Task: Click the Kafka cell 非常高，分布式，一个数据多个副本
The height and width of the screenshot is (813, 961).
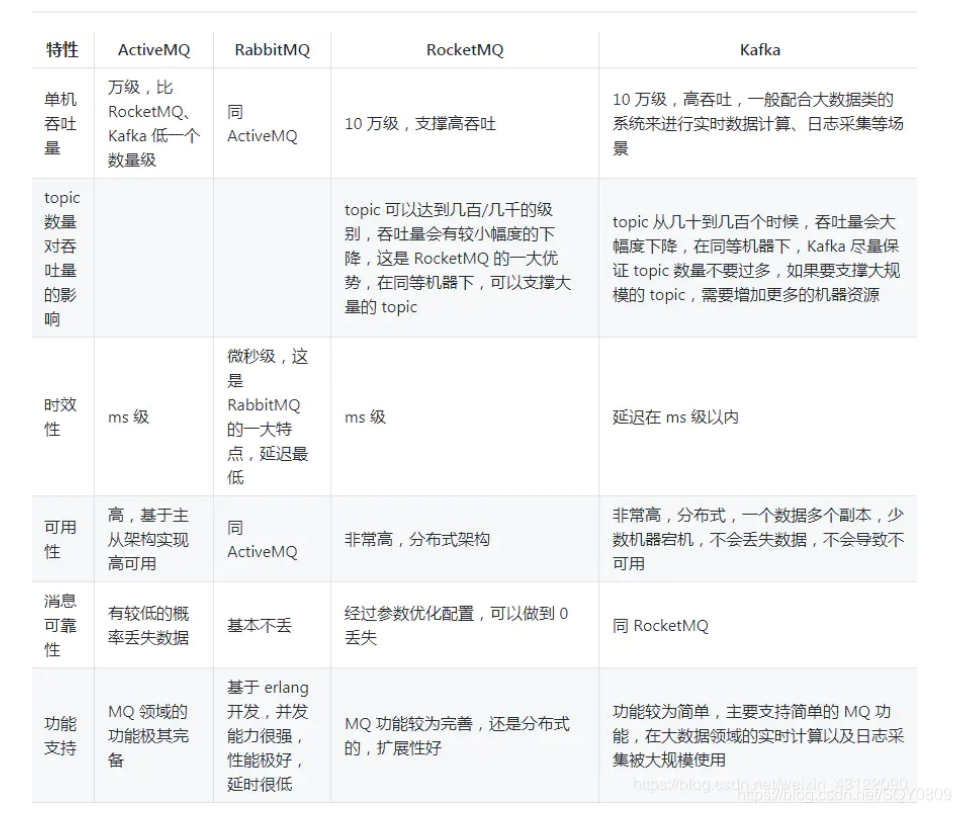Action: (758, 539)
